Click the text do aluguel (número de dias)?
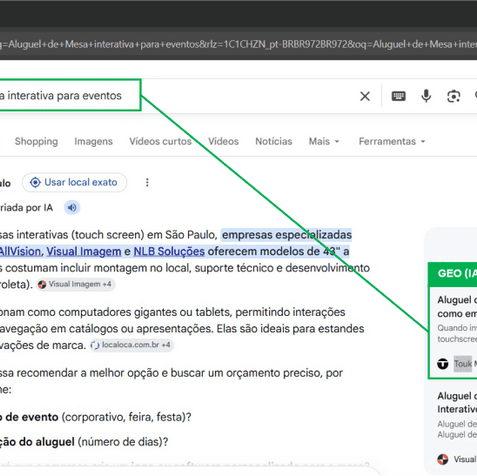The width and height of the screenshot is (477, 476). (94, 442)
